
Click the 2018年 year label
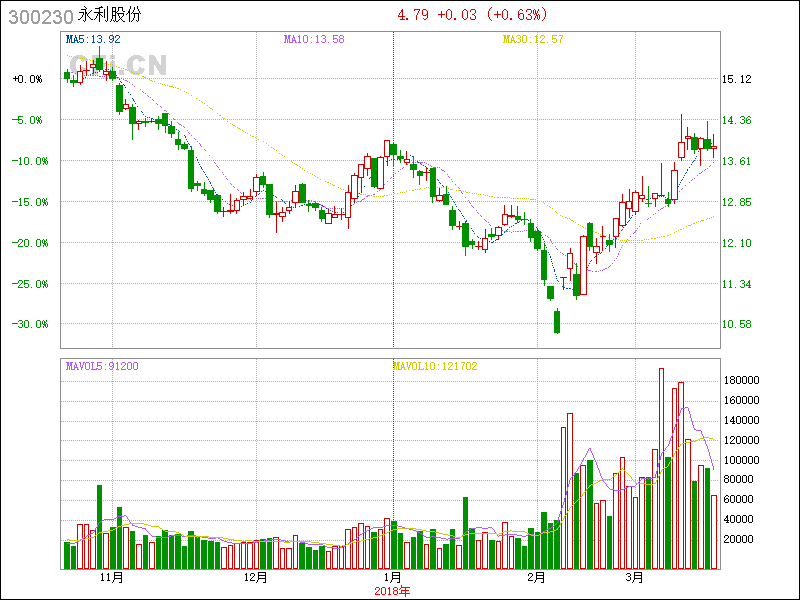pos(392,590)
